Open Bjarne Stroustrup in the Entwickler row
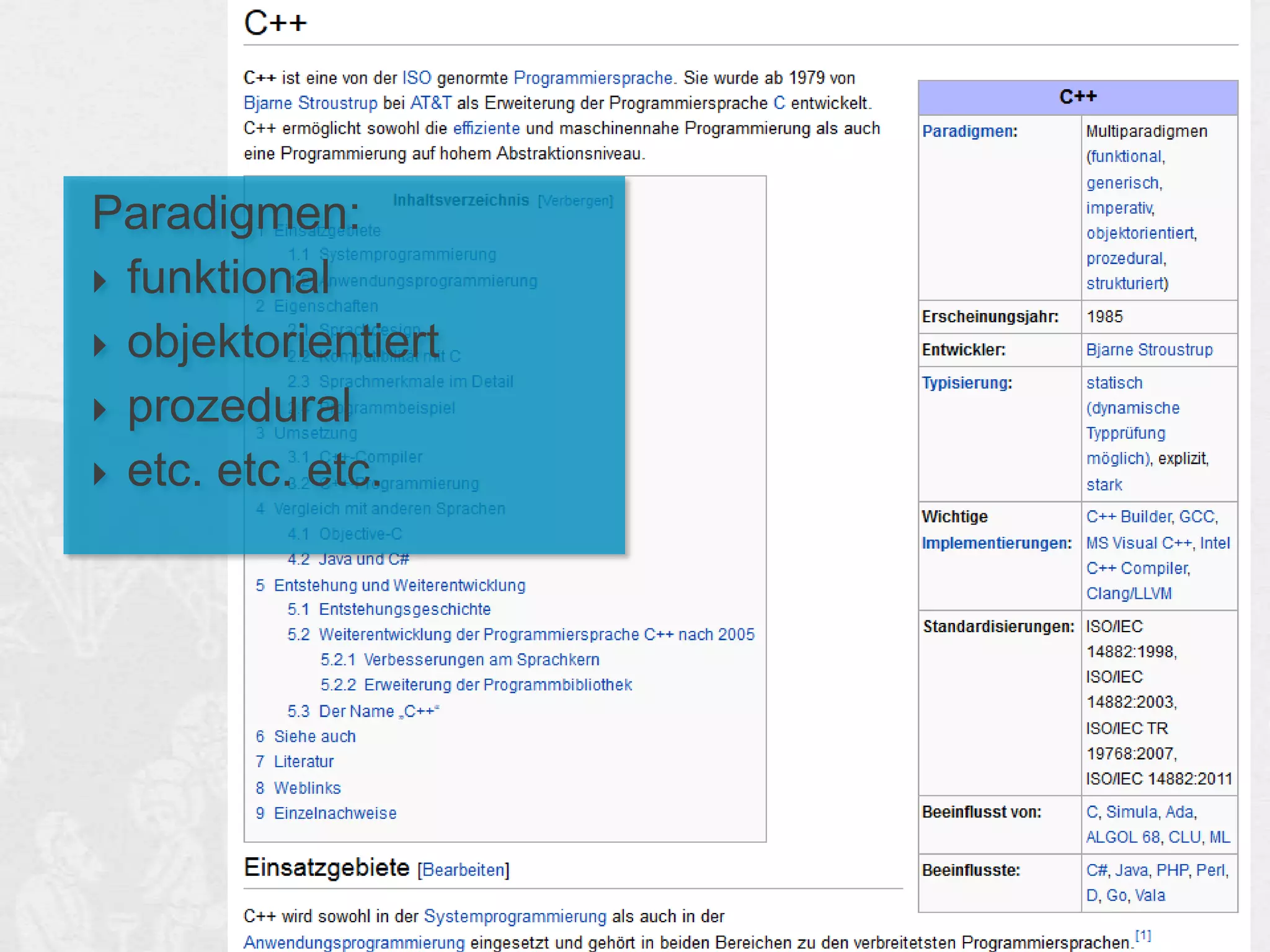 pyautogui.click(x=1149, y=350)
